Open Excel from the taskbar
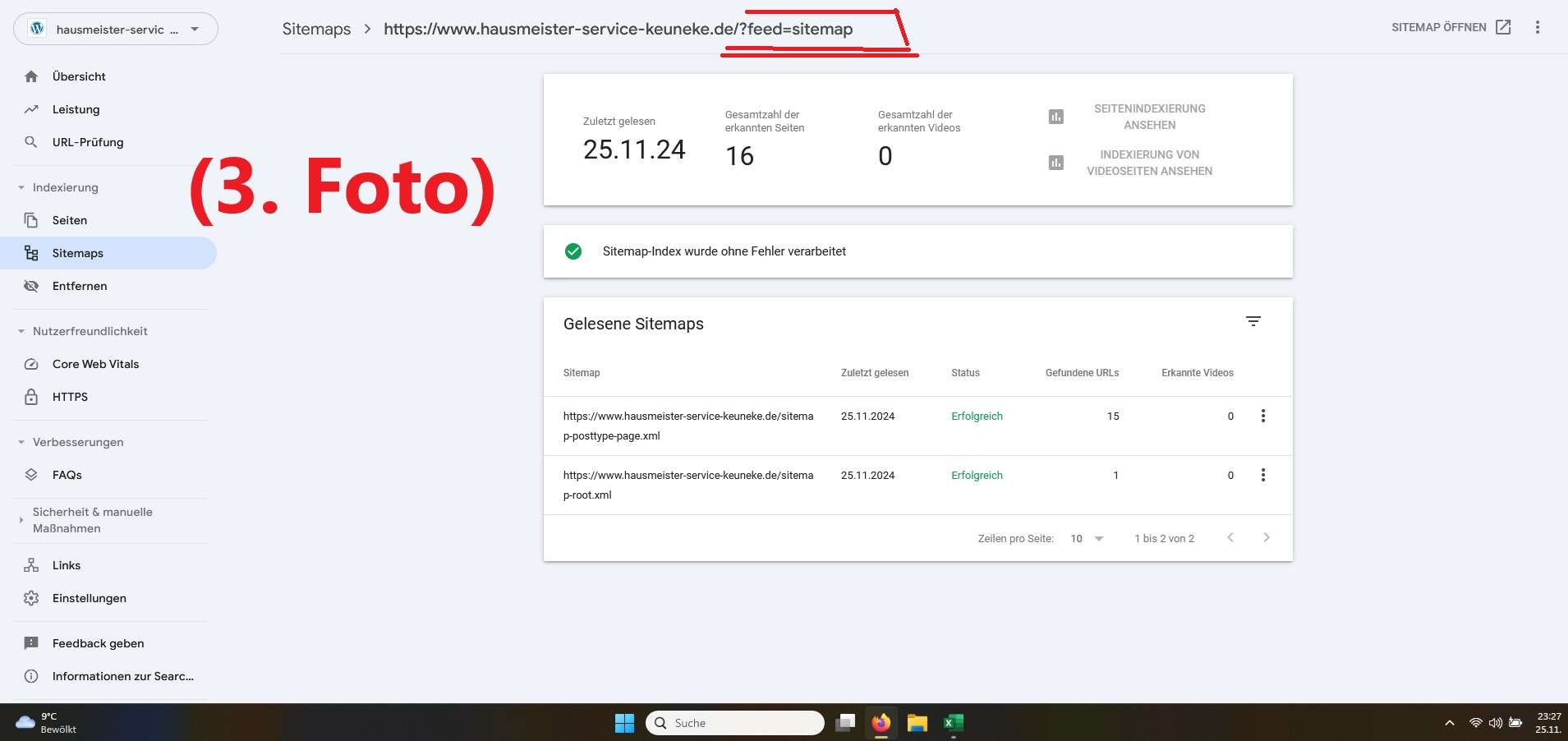 954,723
